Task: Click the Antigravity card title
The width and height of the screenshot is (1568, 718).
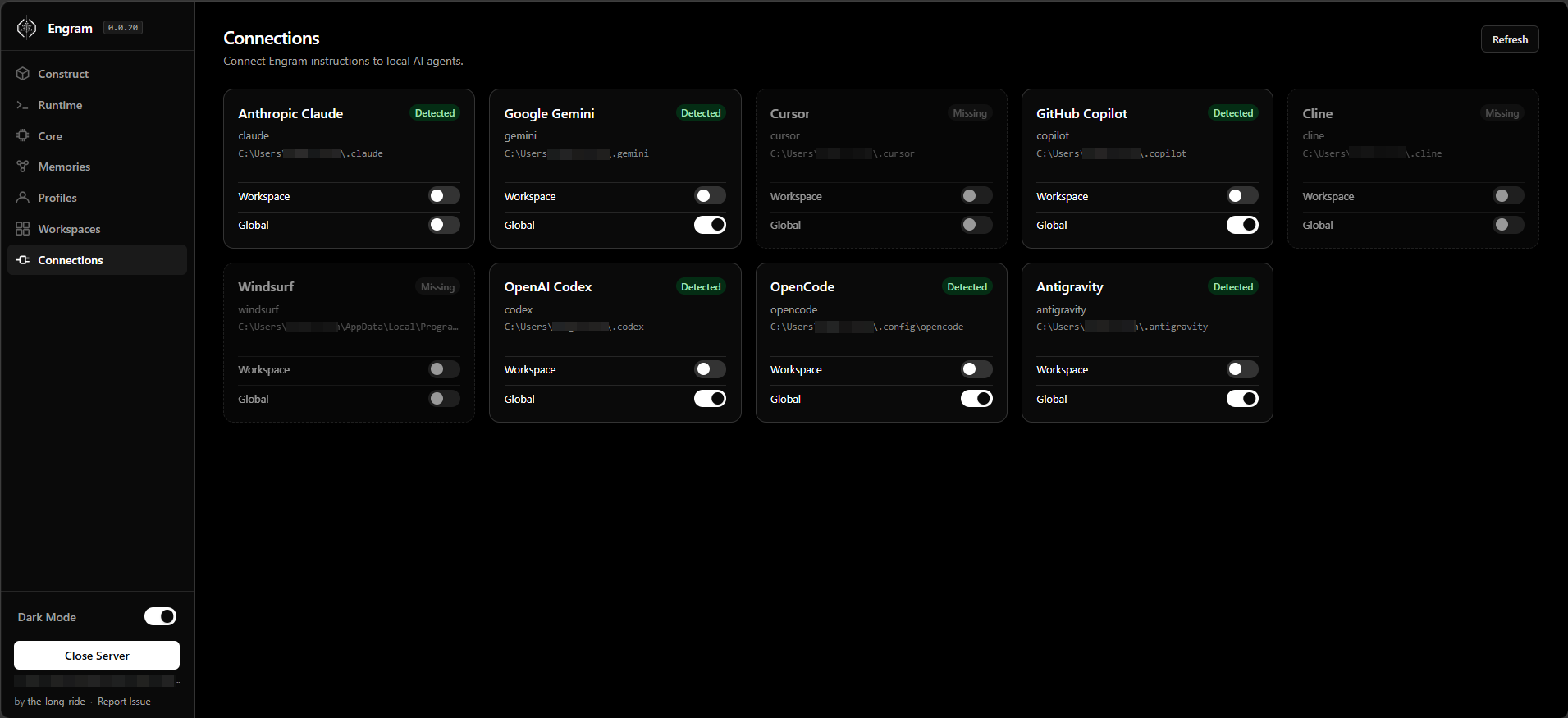Action: [1069, 287]
